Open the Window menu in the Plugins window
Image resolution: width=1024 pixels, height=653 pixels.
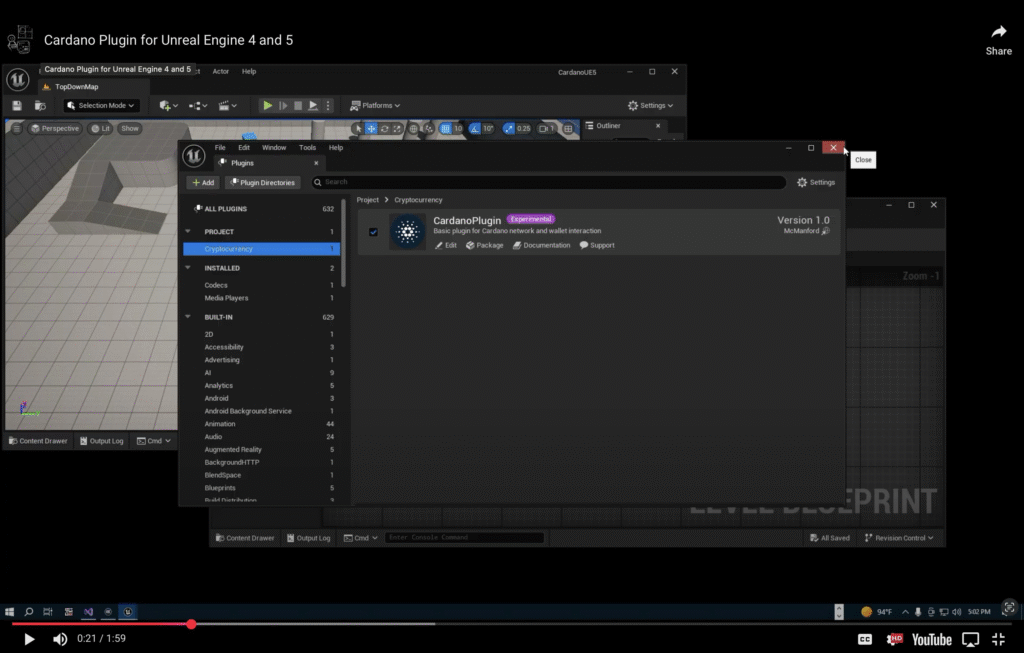[274, 148]
